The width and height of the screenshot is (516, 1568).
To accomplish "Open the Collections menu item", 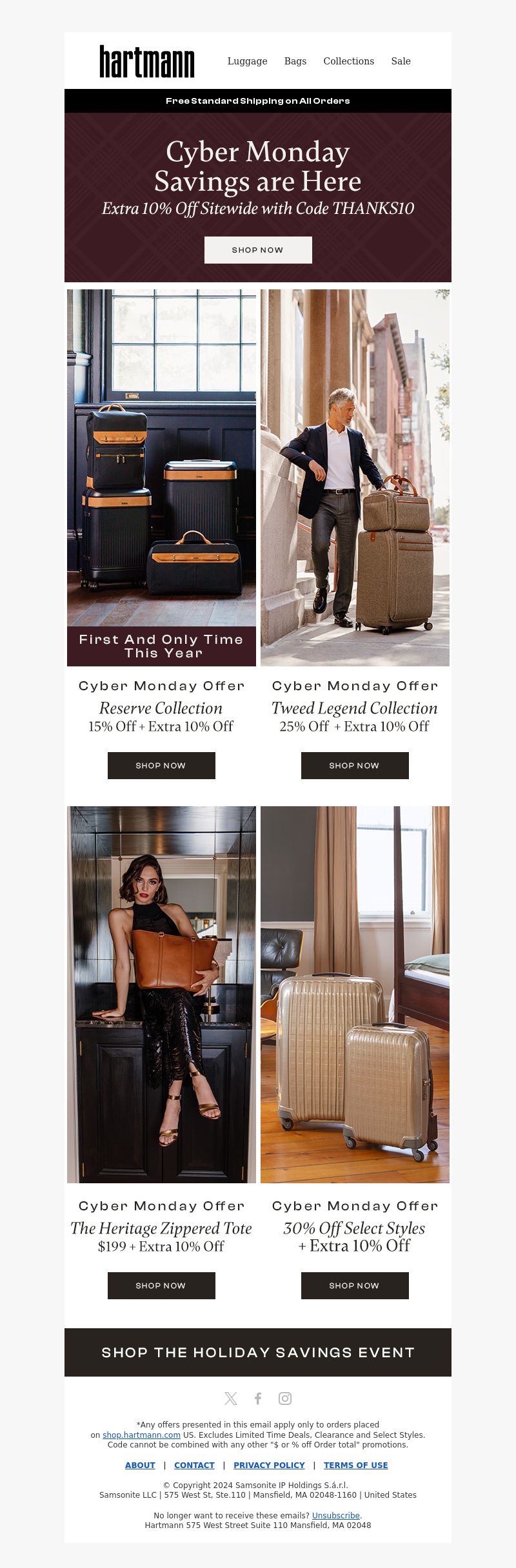I will coord(349,61).
